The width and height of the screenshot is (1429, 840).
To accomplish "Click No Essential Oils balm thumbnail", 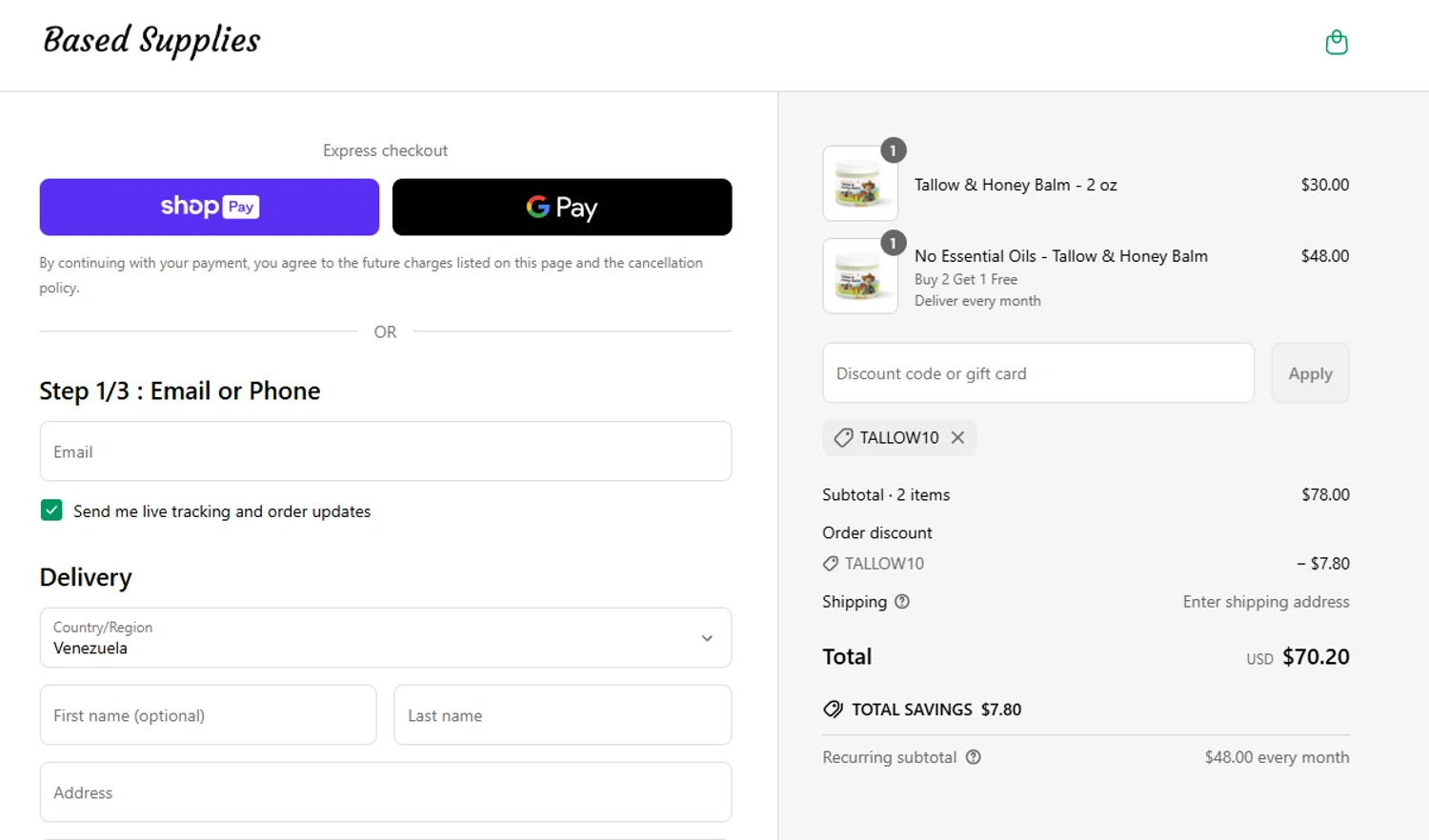I will tap(860, 276).
